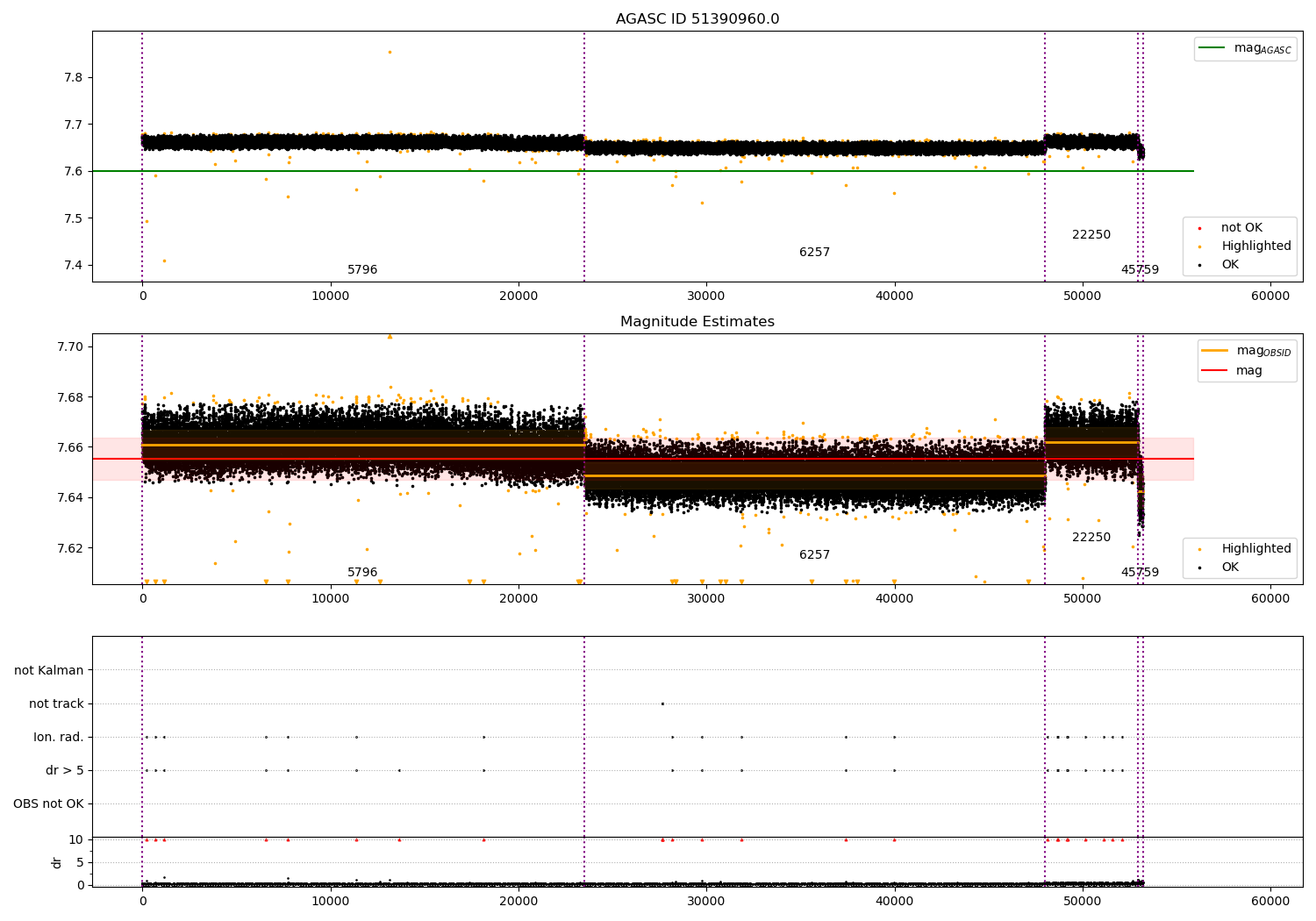Pick the 'OK' legend entry in top plot

[1230, 265]
